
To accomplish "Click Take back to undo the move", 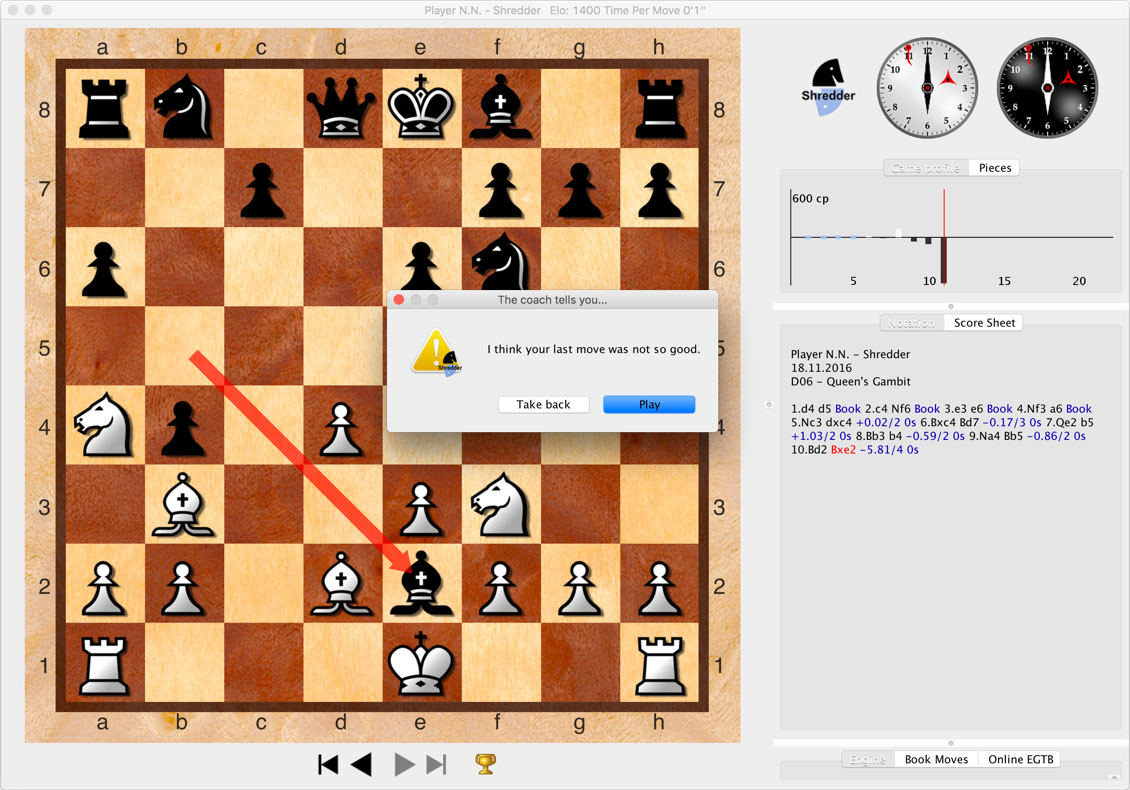I will [x=543, y=404].
